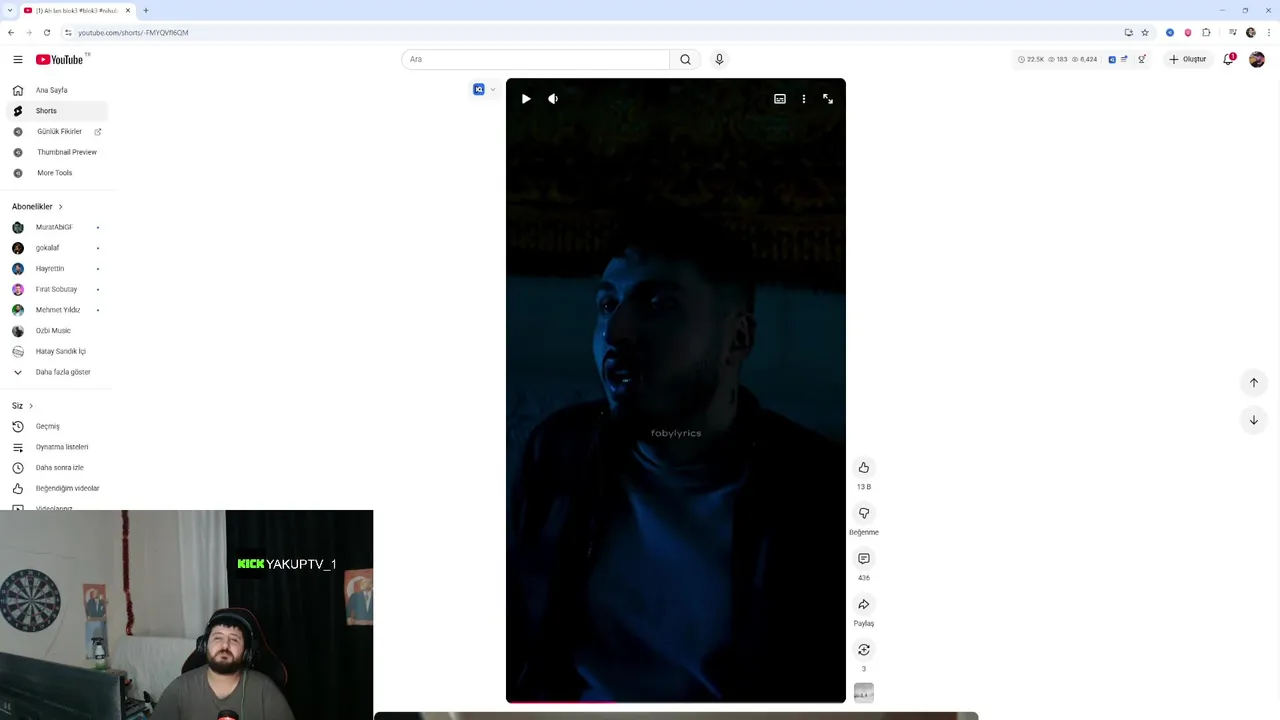Toggle captions on the Shorts player
Viewport: 1280px width, 720px height.
(x=780, y=99)
